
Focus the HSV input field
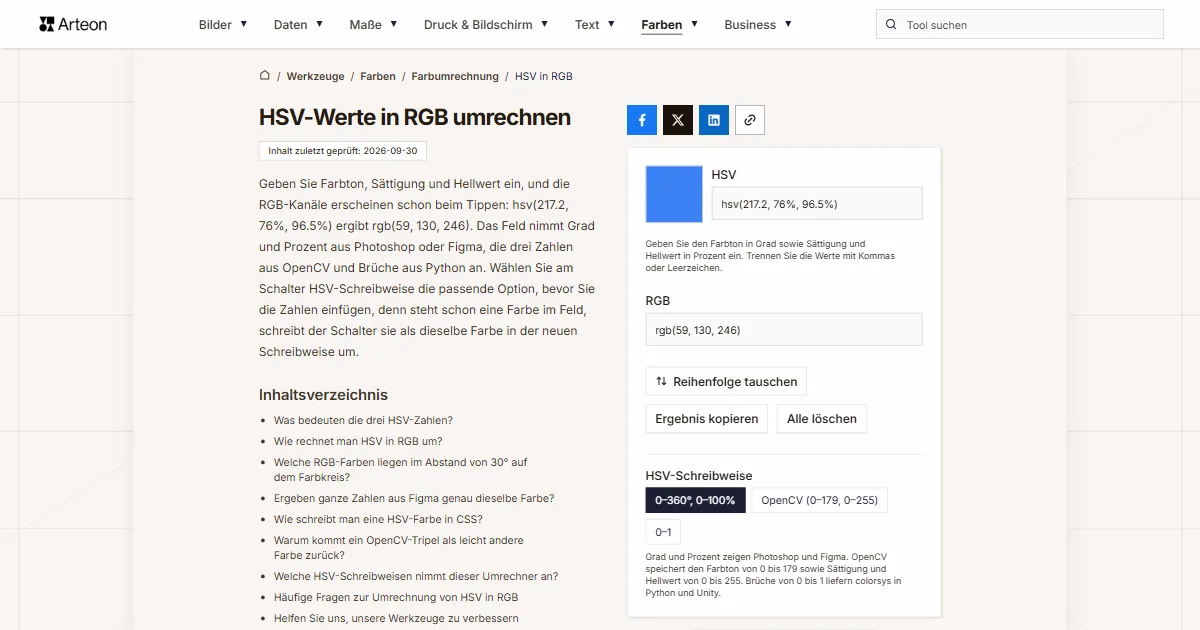[817, 203]
